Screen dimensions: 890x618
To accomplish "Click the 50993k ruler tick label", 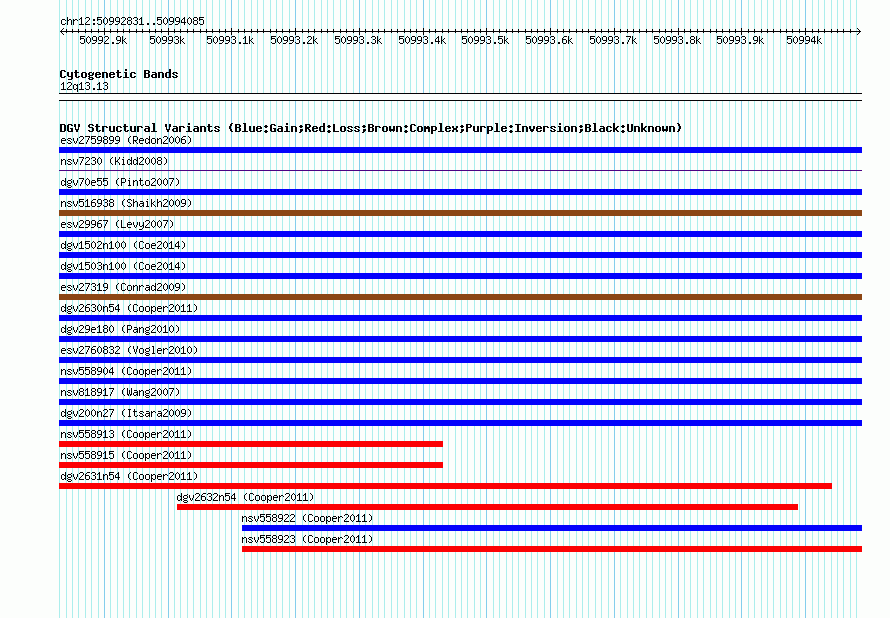I will (x=167, y=40).
